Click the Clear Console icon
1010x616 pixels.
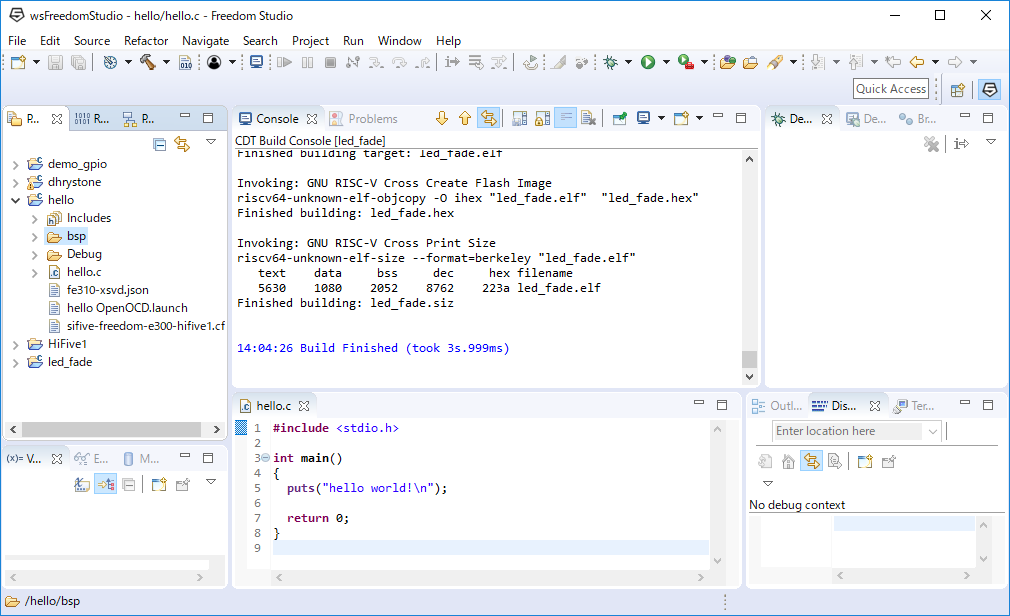[x=588, y=119]
